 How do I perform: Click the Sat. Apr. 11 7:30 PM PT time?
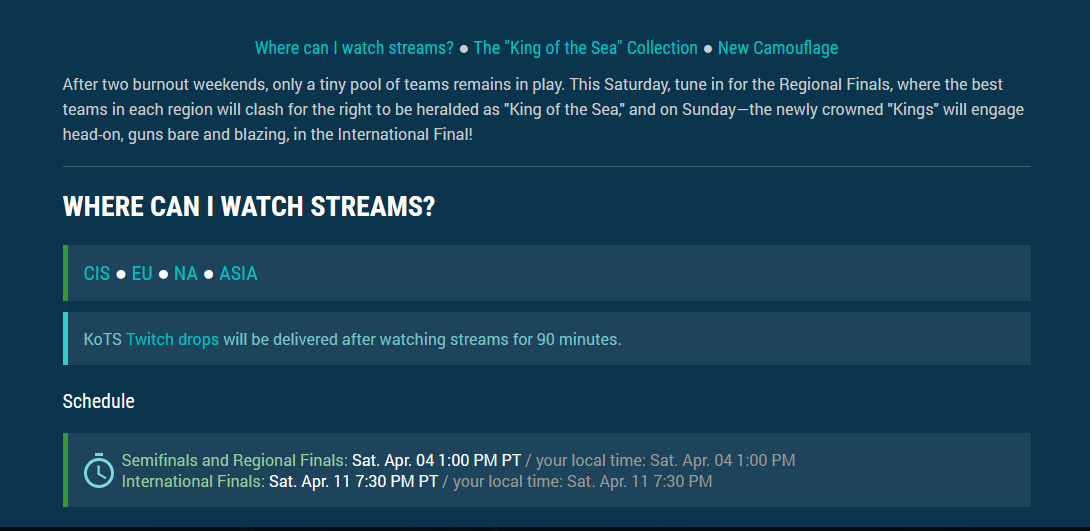(x=353, y=481)
